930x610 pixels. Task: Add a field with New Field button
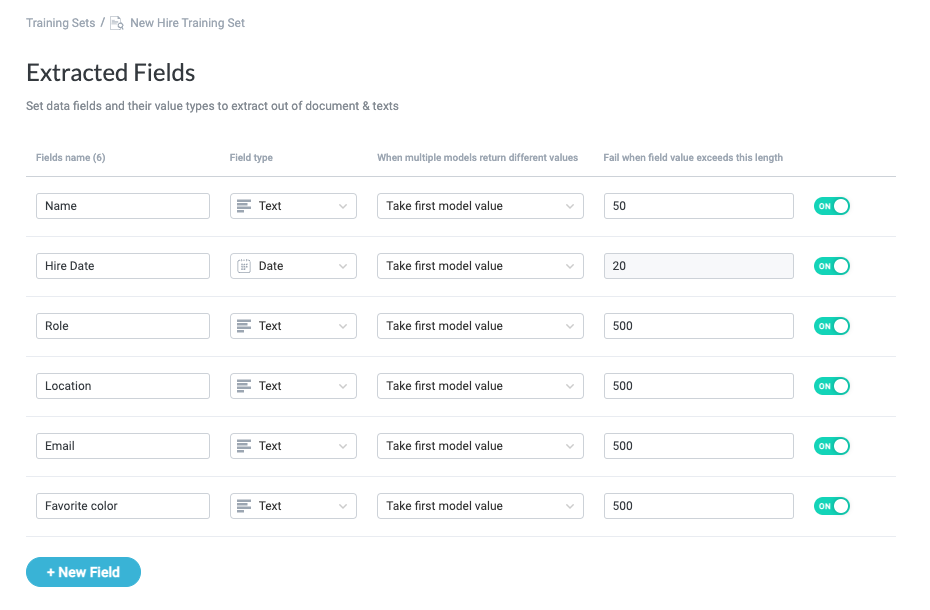[x=83, y=572]
